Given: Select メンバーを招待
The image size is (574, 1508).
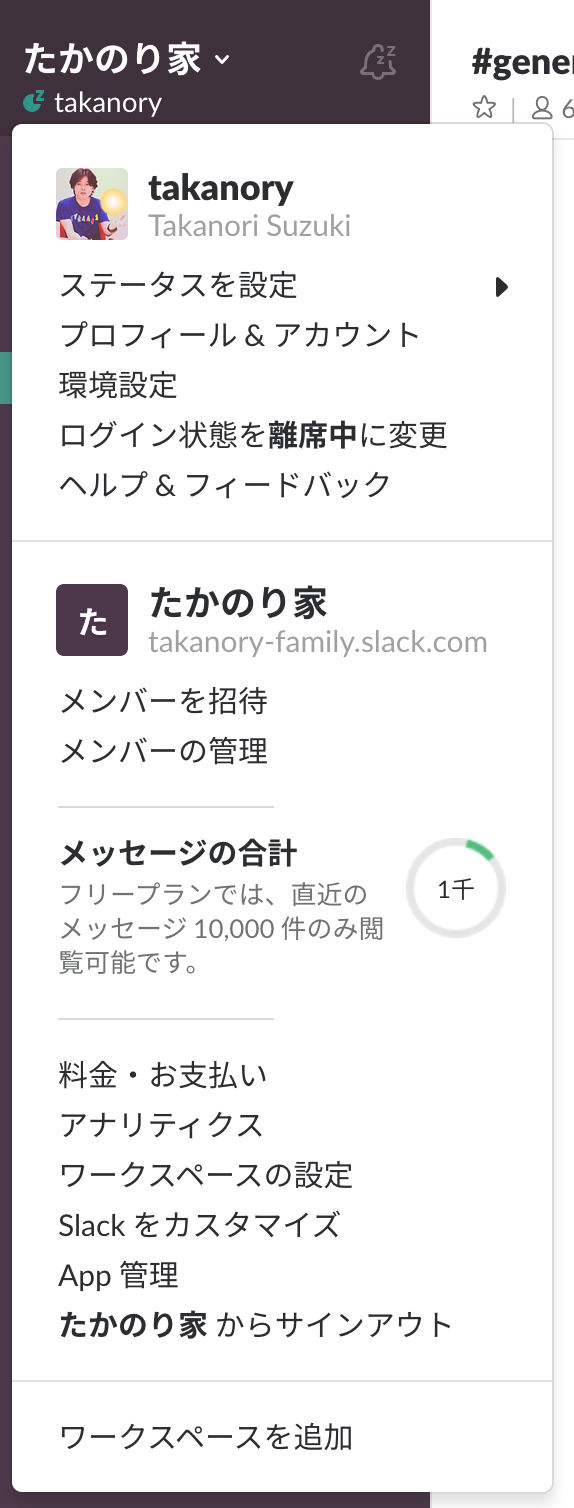Looking at the screenshot, I should [x=163, y=701].
